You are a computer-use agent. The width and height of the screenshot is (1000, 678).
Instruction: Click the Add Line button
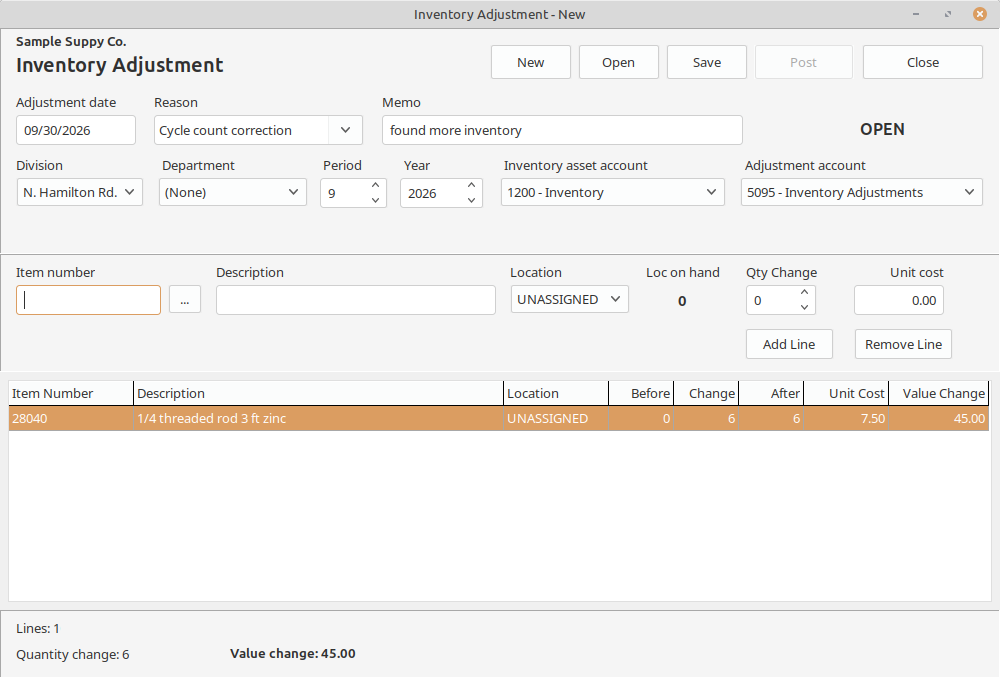click(x=789, y=344)
